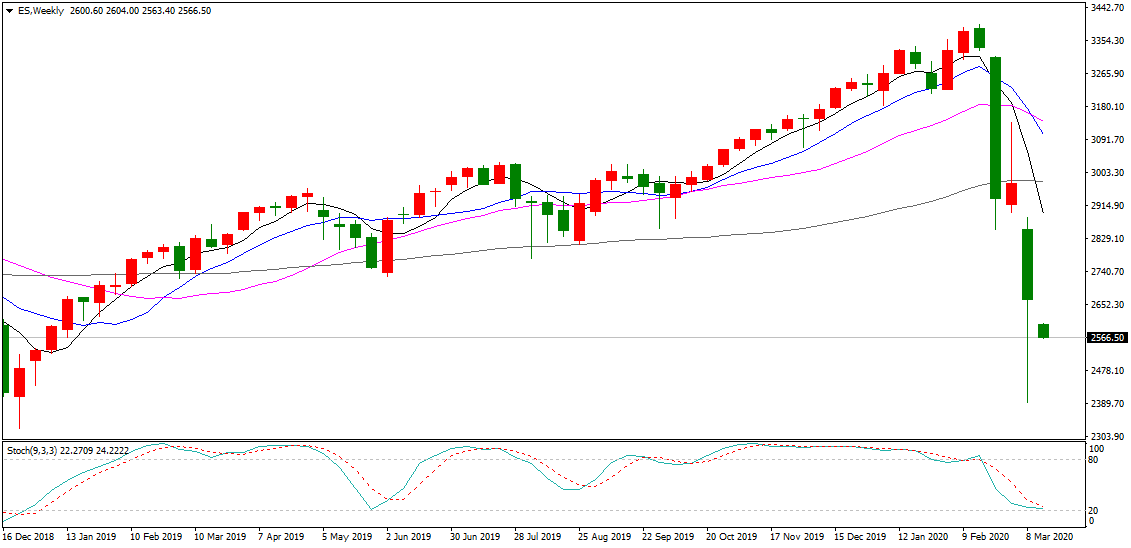Click the stochastic 80 level label
The height and width of the screenshot is (548, 1131).
(1095, 460)
